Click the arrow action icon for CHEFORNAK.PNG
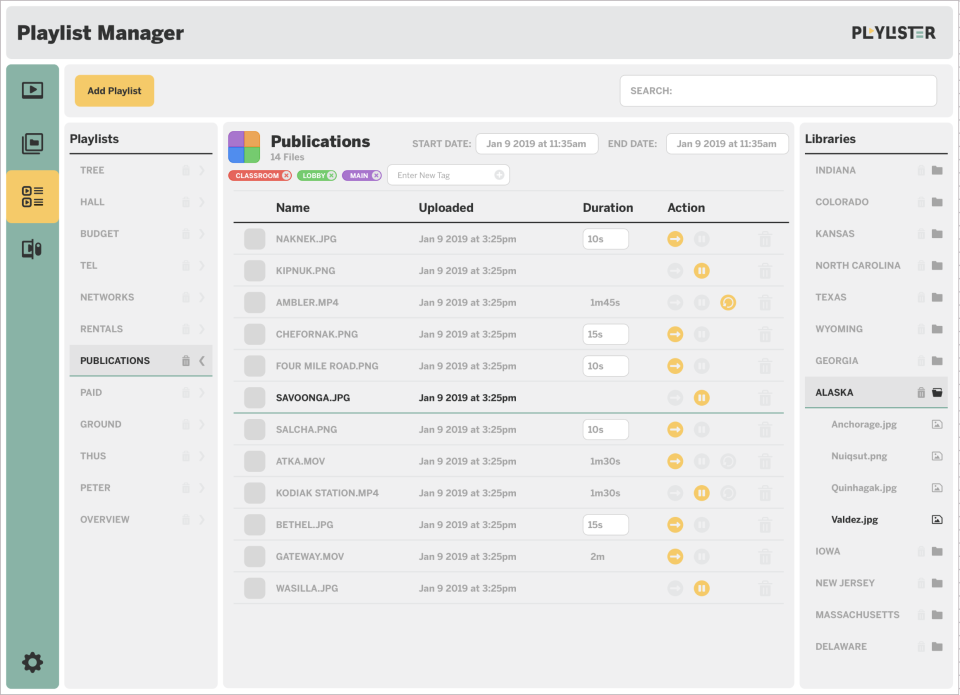The width and height of the screenshot is (960, 695). 675,334
